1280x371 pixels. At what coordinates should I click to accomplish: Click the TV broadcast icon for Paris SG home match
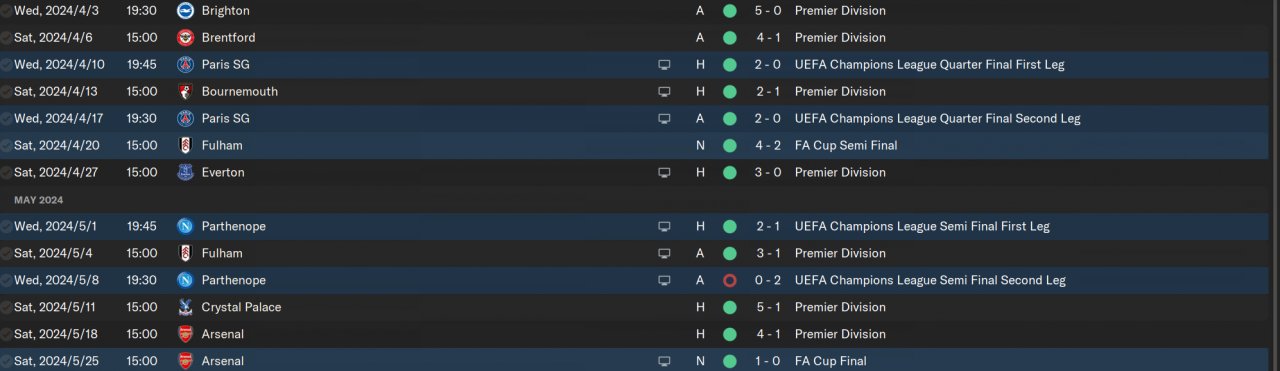click(664, 64)
